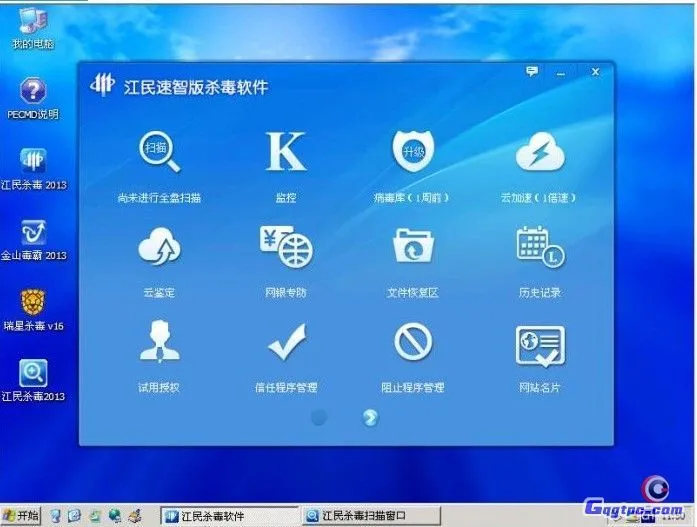Open PECMD说明 help desktop icon

(33, 98)
